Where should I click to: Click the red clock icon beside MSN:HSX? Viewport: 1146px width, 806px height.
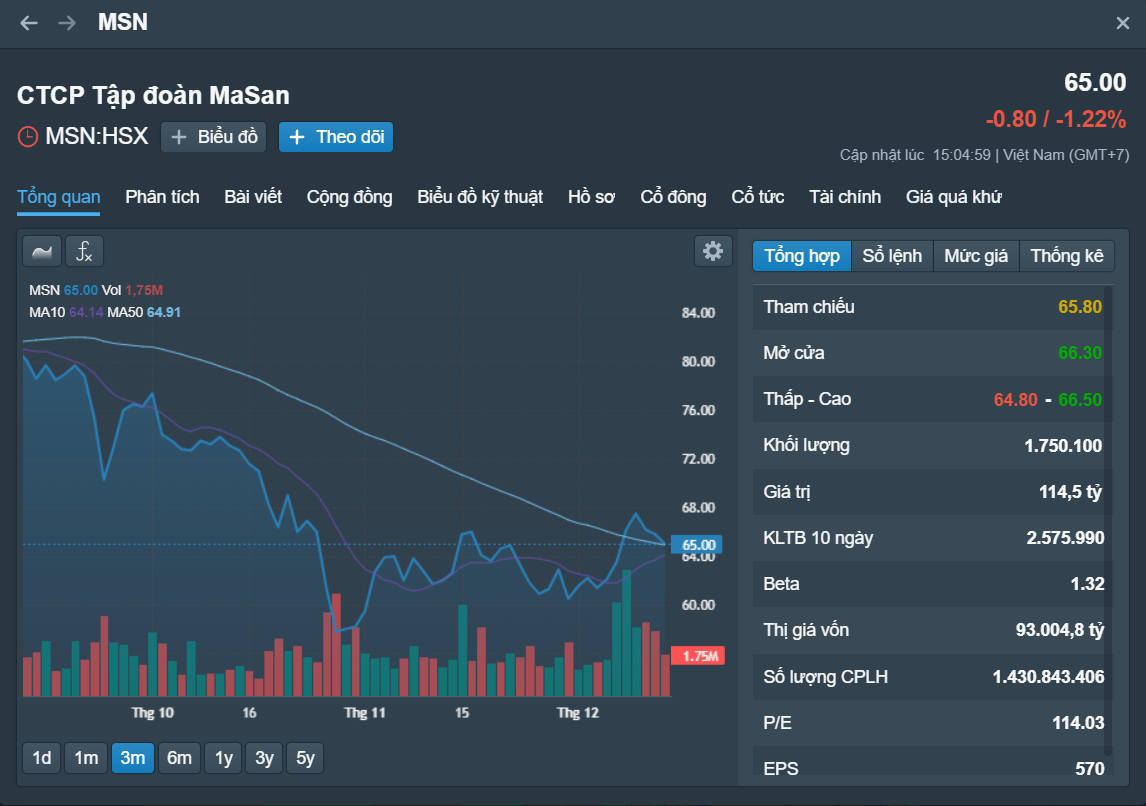click(x=28, y=137)
